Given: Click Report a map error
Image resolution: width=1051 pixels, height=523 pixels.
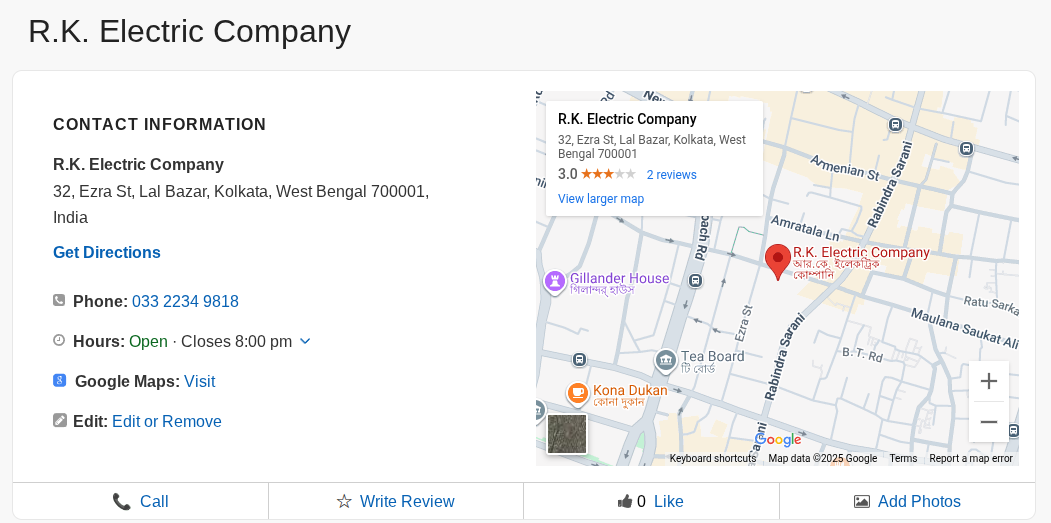Looking at the screenshot, I should pyautogui.click(x=970, y=458).
